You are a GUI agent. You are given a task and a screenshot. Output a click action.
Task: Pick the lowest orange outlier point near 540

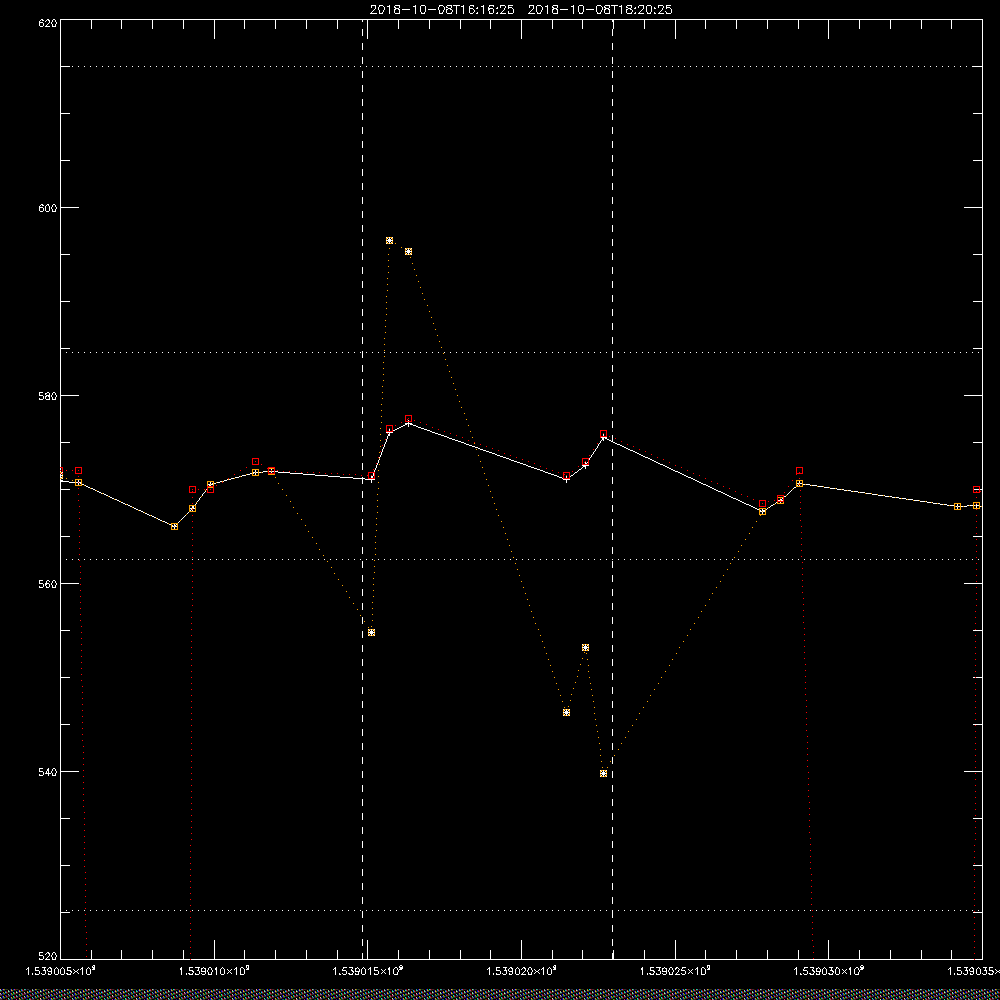tap(603, 774)
